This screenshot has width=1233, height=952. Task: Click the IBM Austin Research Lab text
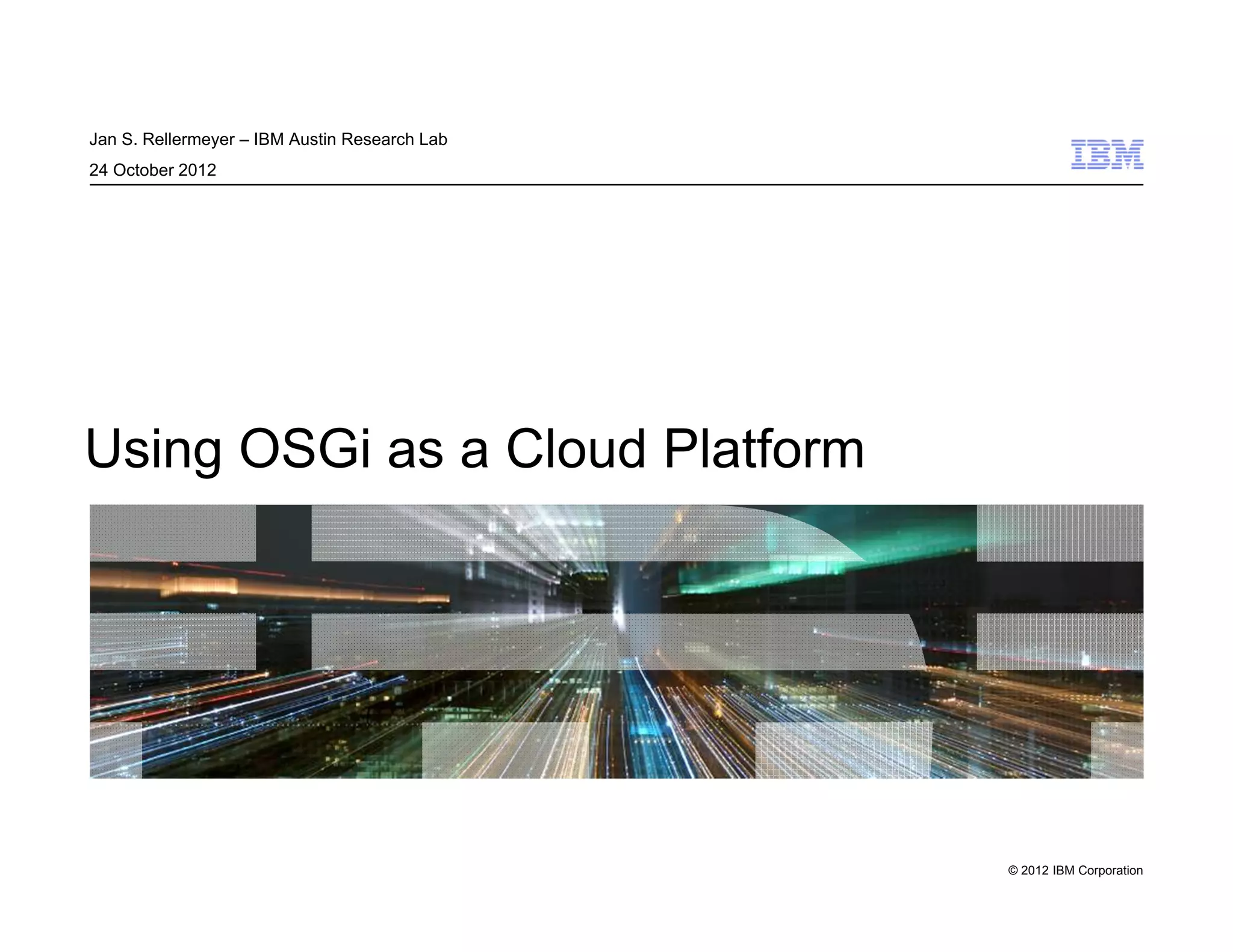point(350,140)
